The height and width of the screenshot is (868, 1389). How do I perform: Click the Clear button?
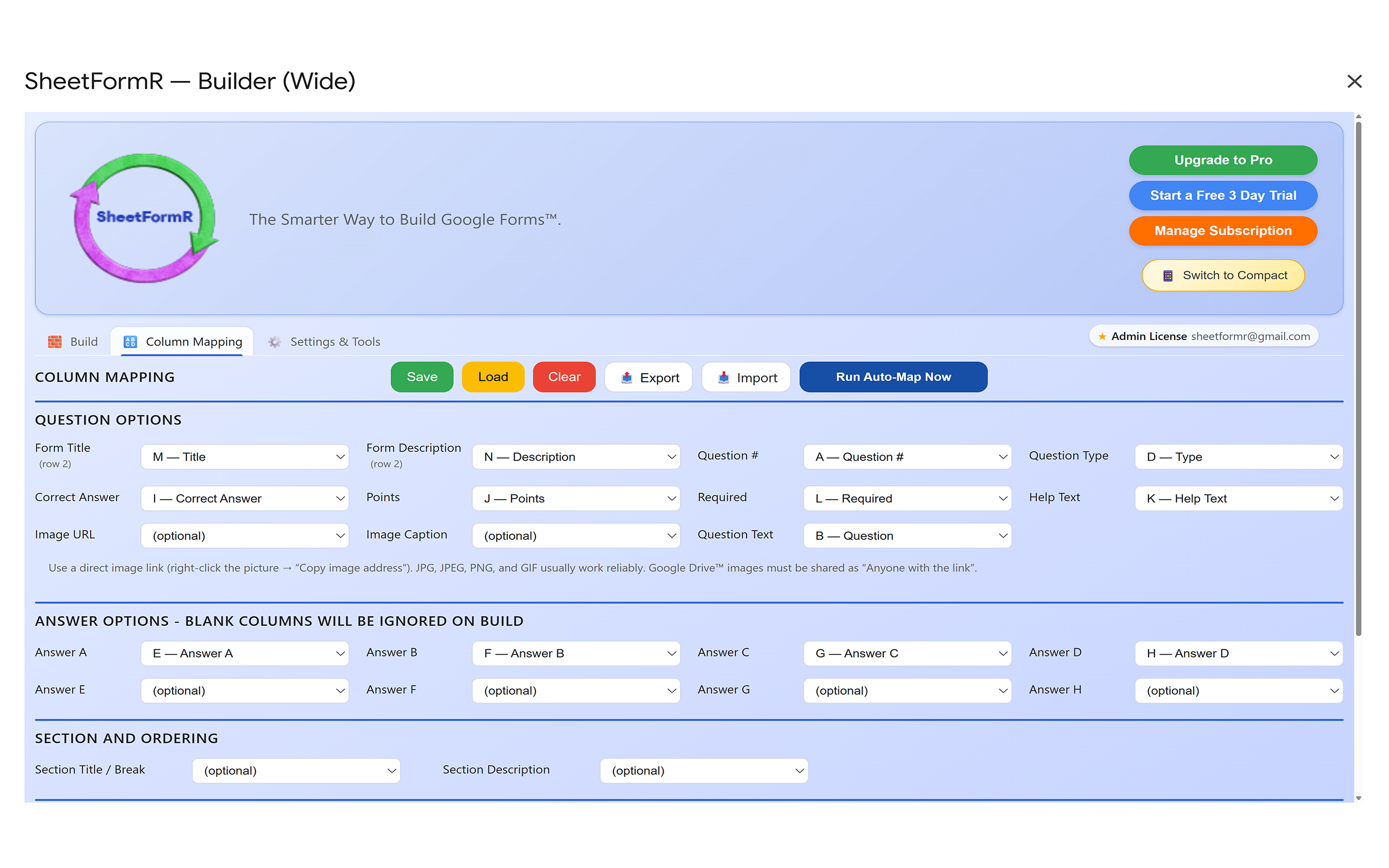click(x=564, y=376)
